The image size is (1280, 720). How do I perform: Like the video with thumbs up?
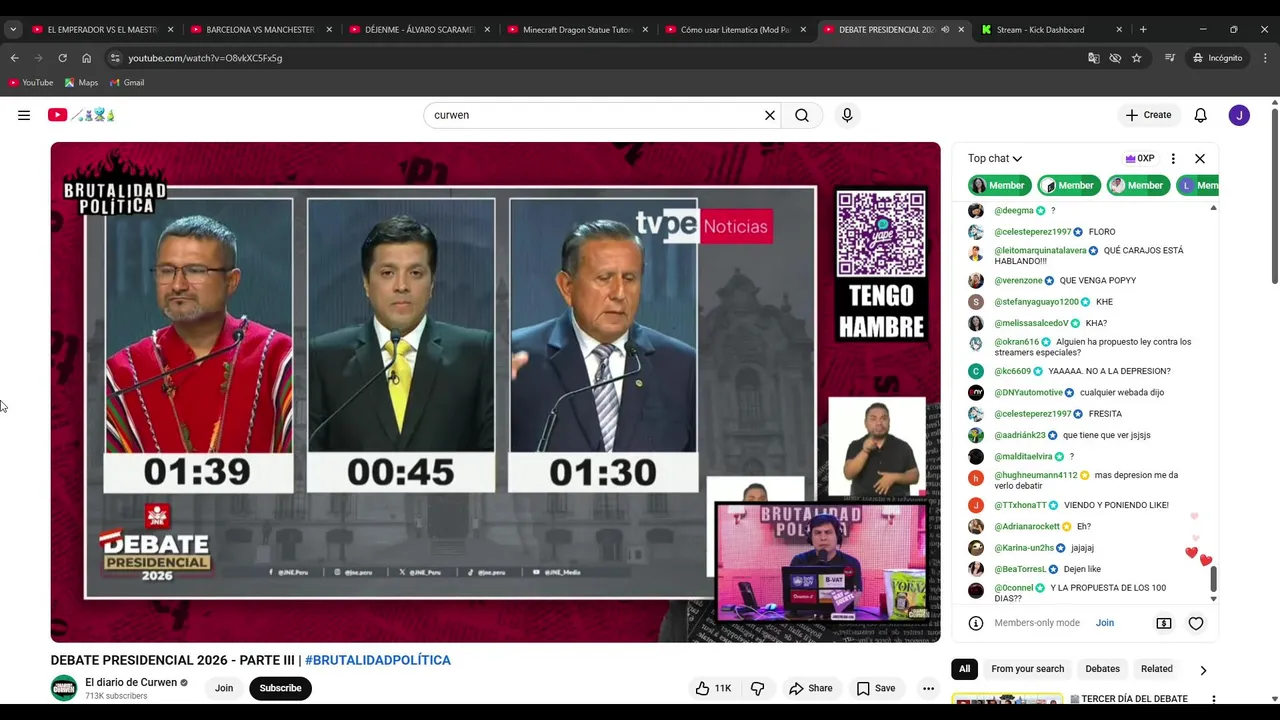[x=713, y=688]
